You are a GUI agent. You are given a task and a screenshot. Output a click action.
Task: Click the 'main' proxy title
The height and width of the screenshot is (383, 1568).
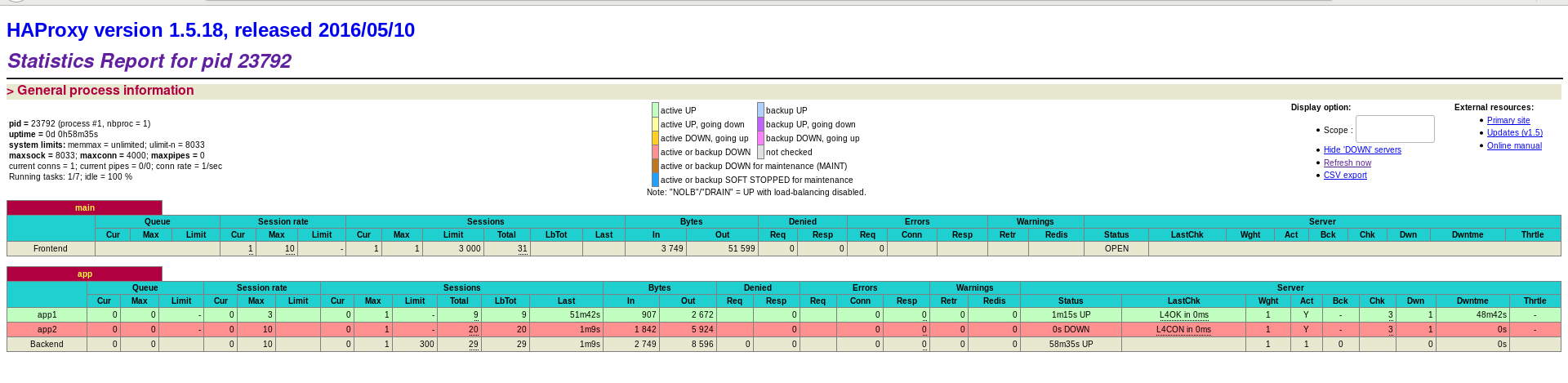(x=85, y=207)
